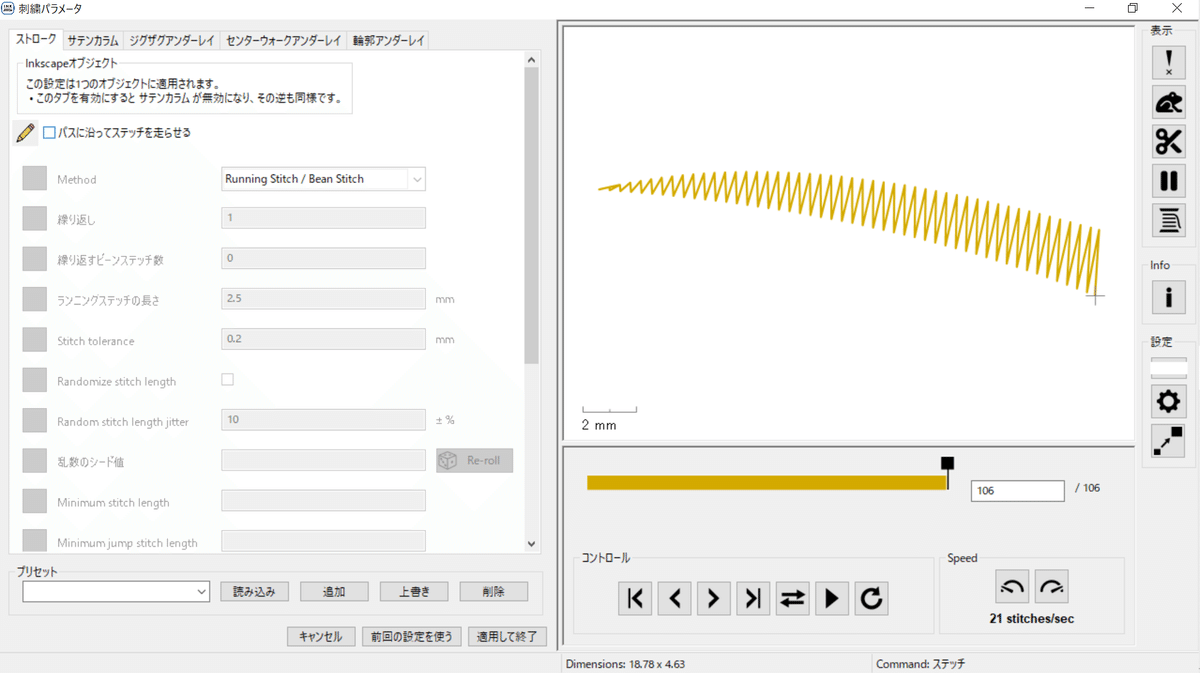Image resolution: width=1200 pixels, height=673 pixels.
Task: Click the current stitch number field showing 106
Action: (x=1017, y=491)
